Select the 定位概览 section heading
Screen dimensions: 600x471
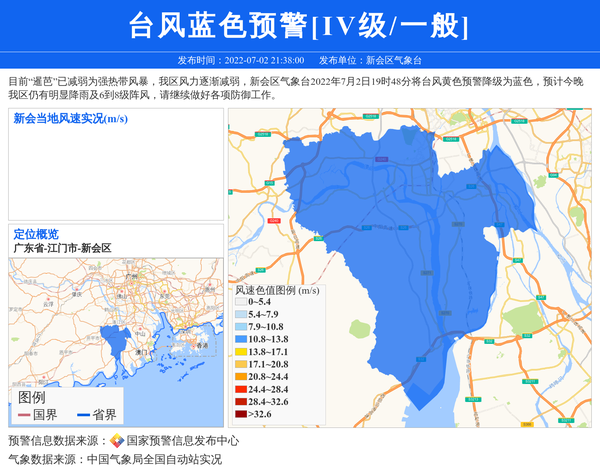[x=36, y=234]
